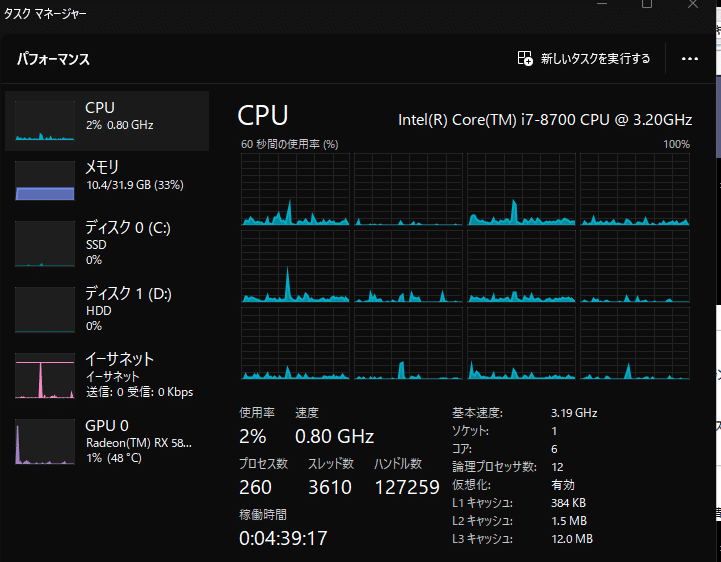Select the イーサネット pink graph thumbnail
This screenshot has width=721, height=562.
pyautogui.click(x=45, y=375)
